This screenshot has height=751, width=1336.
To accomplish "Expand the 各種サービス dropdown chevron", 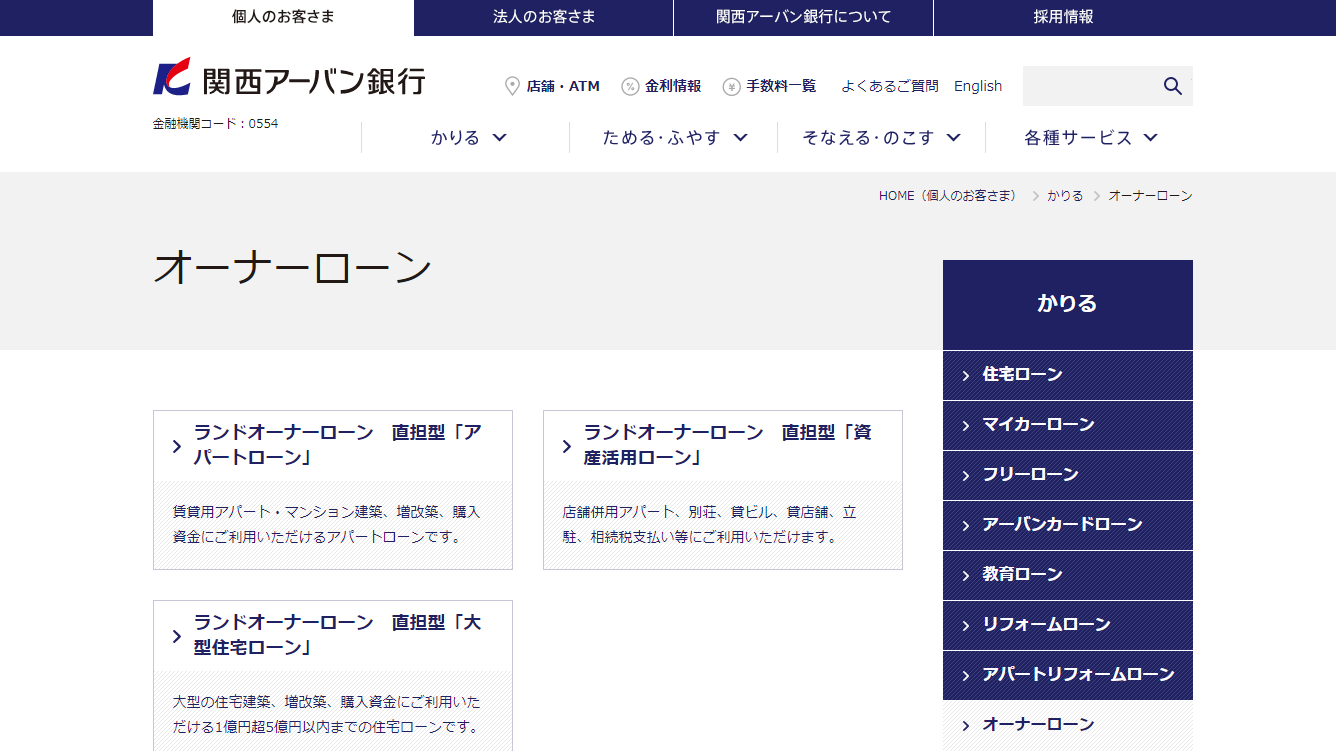I will 1150,137.
